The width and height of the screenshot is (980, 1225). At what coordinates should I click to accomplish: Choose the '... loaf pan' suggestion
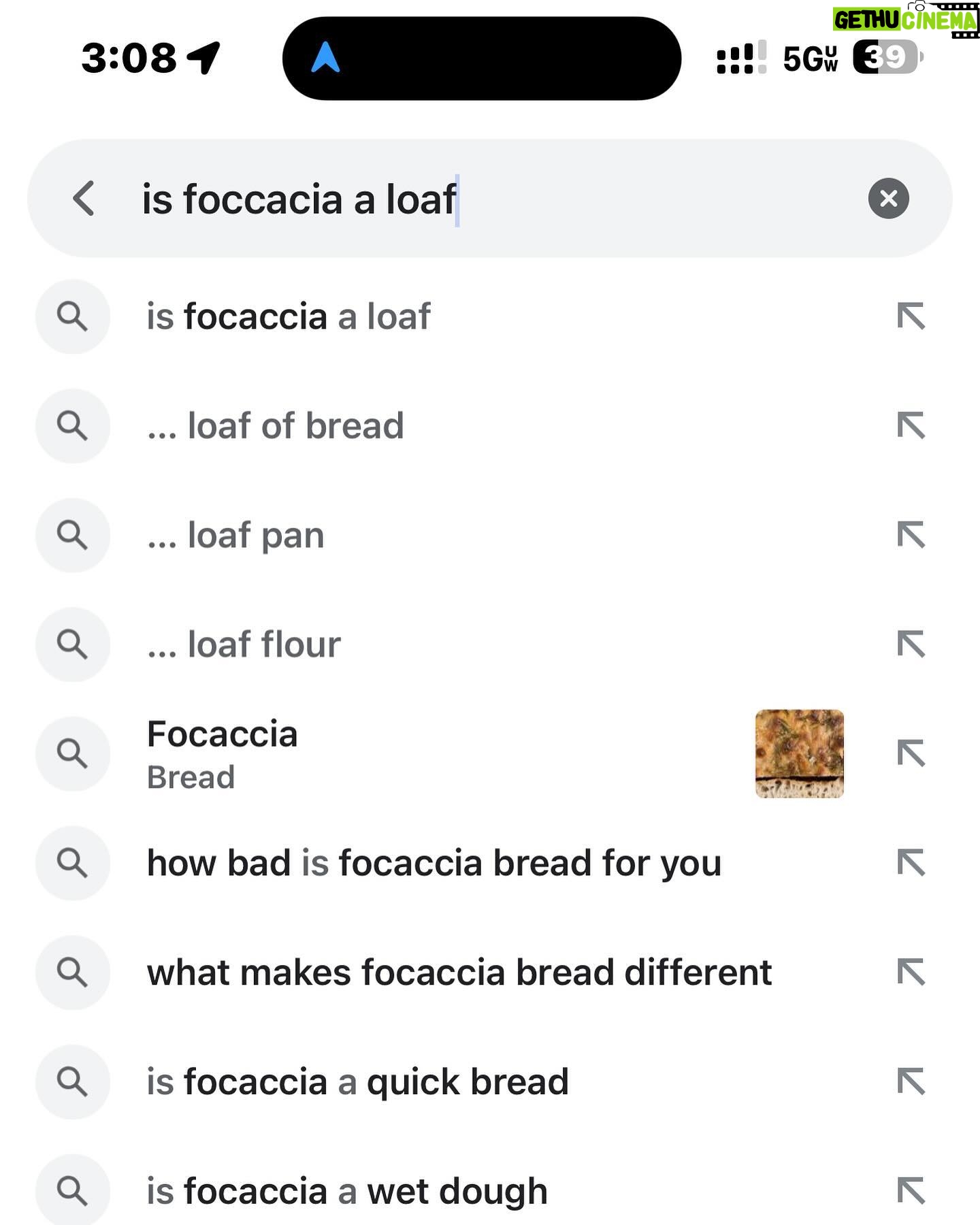pyautogui.click(x=235, y=536)
